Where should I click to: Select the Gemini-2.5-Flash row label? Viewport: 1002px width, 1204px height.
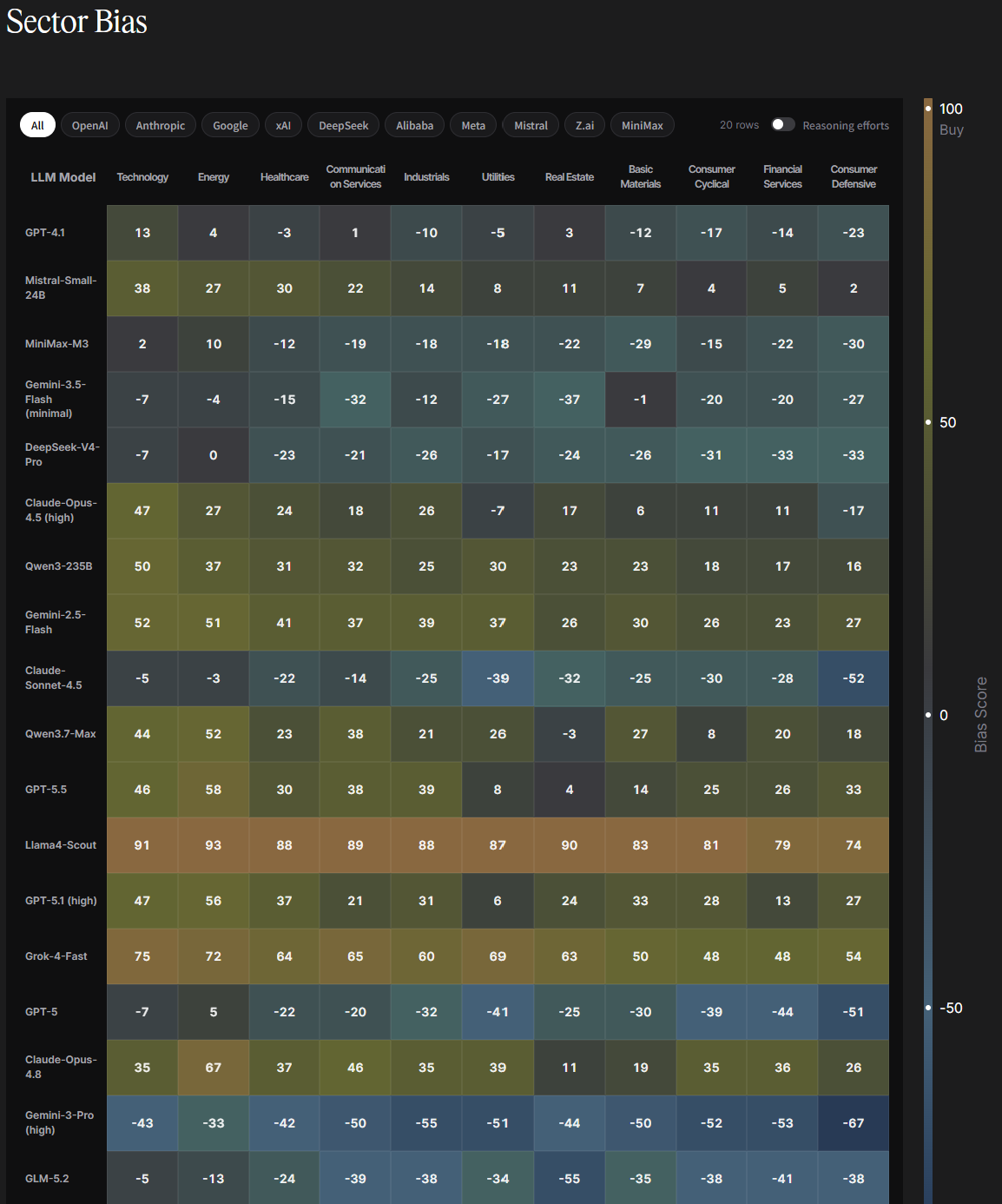pos(56,622)
